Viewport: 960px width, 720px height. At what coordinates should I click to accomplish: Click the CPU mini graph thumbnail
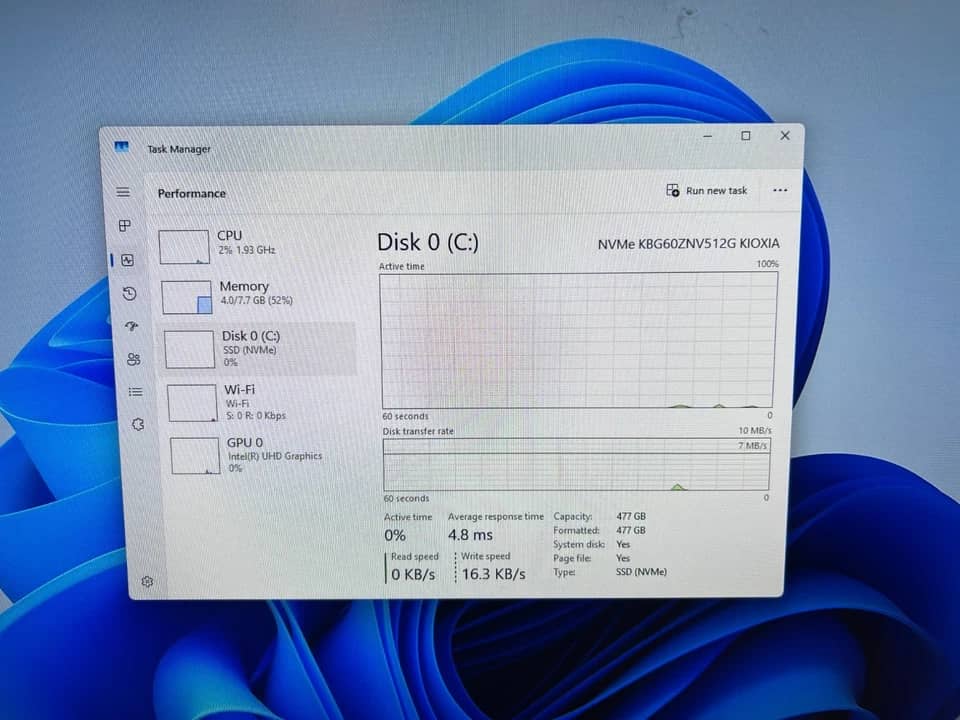pos(184,247)
